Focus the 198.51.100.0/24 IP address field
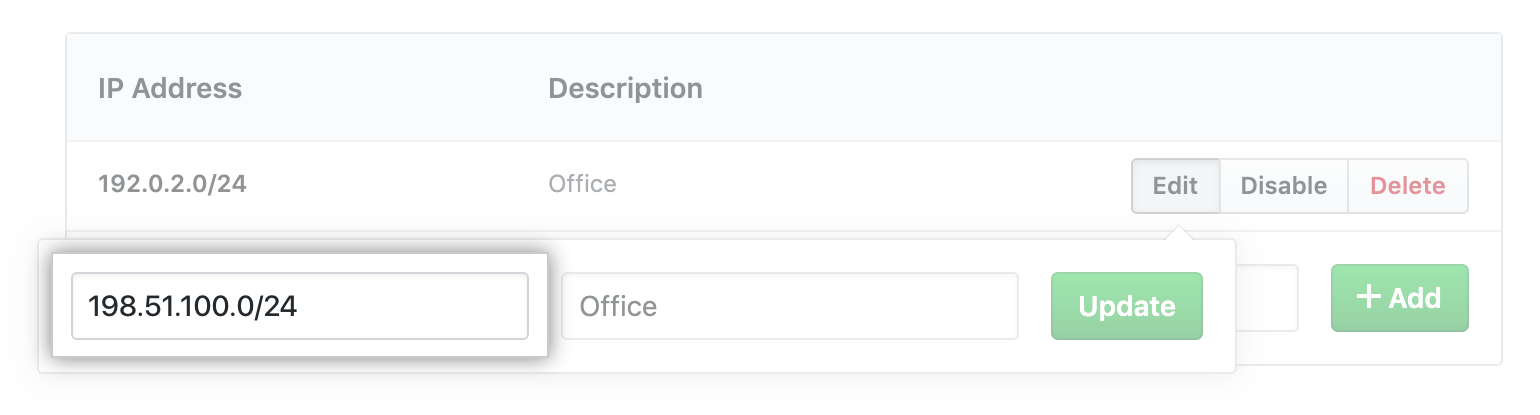1540x415 pixels. tap(299, 306)
